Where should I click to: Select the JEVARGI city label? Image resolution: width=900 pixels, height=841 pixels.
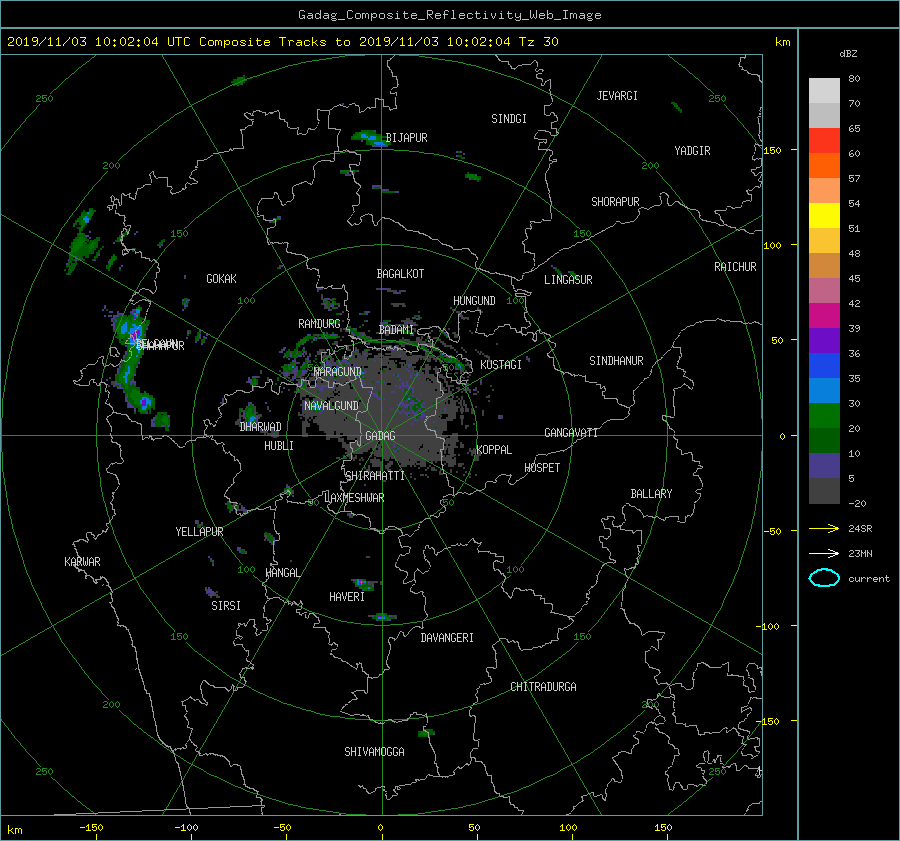click(x=617, y=96)
